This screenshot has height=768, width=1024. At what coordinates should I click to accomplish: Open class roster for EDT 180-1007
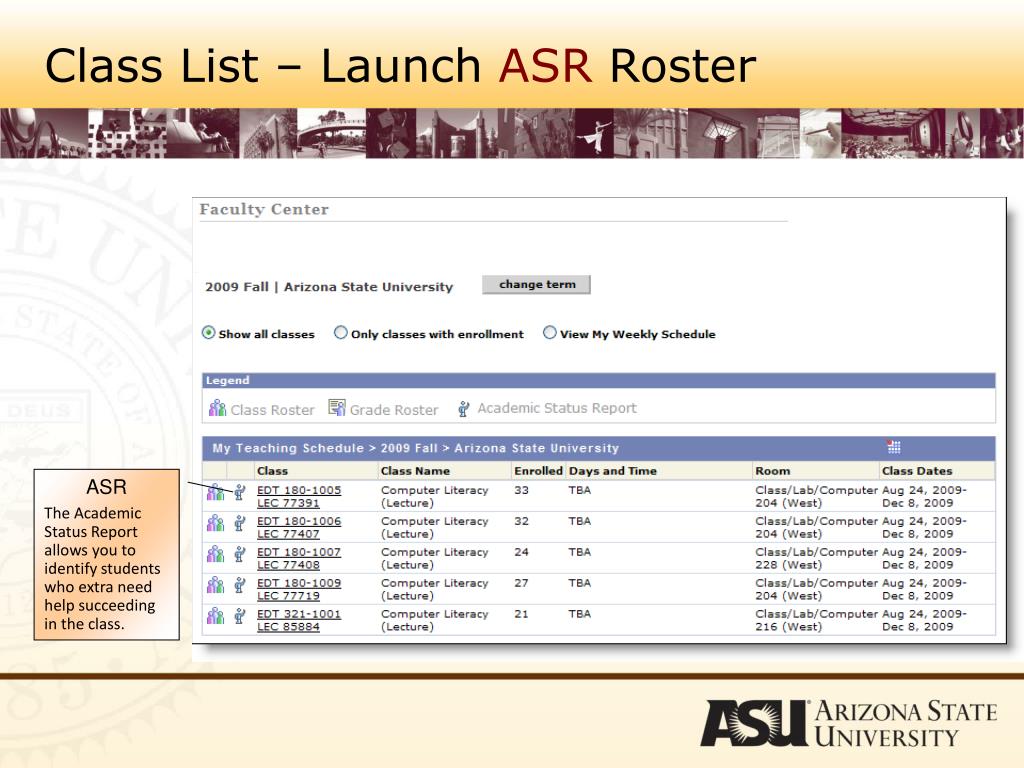click(216, 554)
